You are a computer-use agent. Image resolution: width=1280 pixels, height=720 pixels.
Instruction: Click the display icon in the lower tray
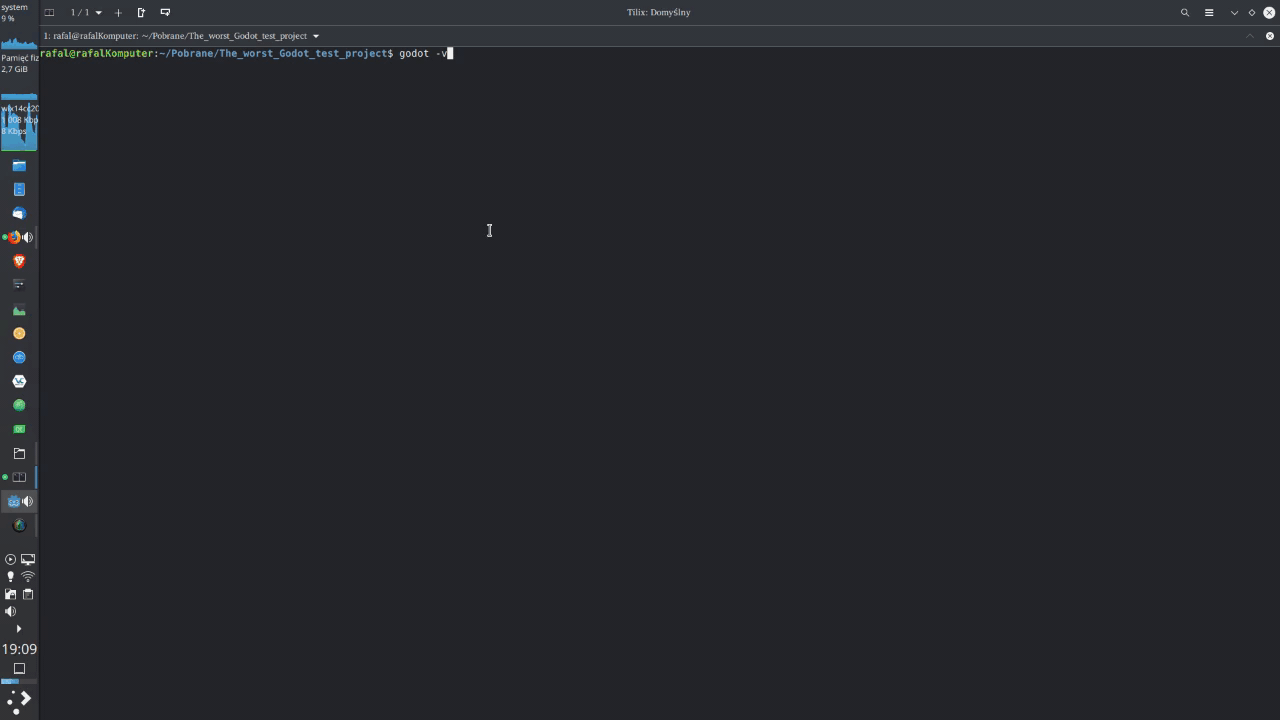point(28,559)
